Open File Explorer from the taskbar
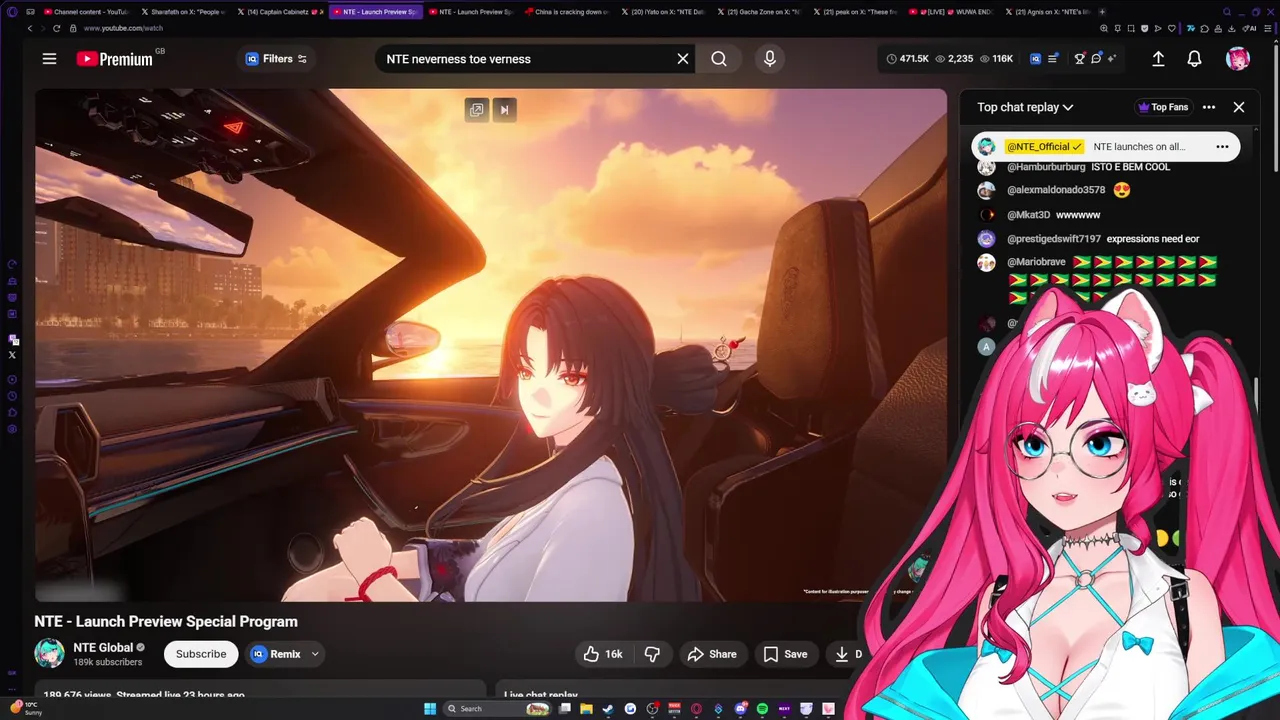 point(586,709)
